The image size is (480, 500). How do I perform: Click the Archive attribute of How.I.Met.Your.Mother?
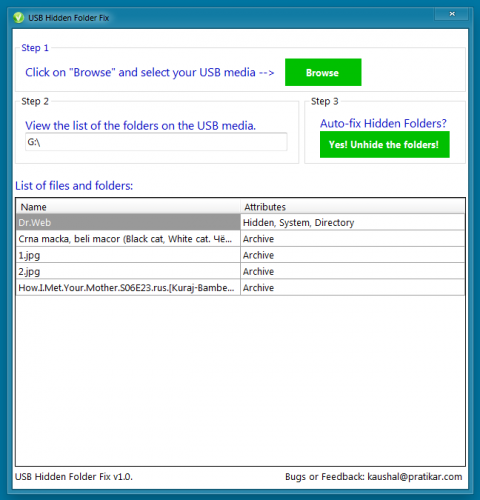pyautogui.click(x=258, y=288)
